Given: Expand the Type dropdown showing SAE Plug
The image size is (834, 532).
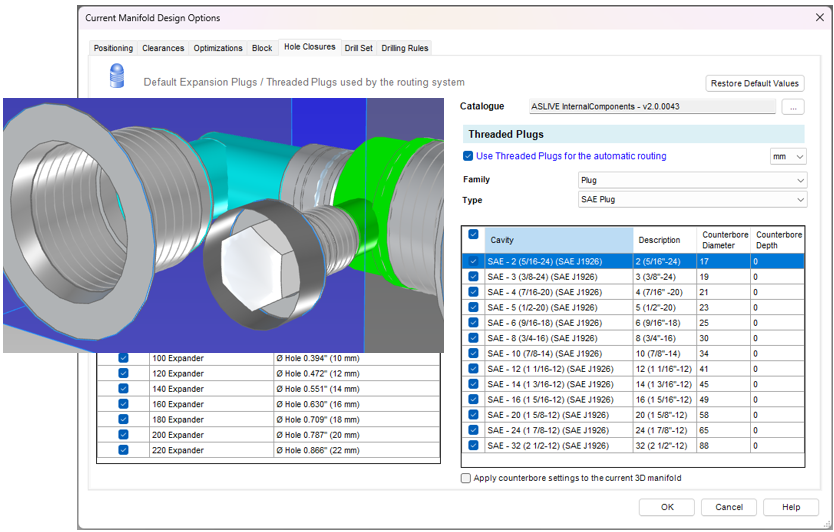Looking at the screenshot, I should coord(692,200).
